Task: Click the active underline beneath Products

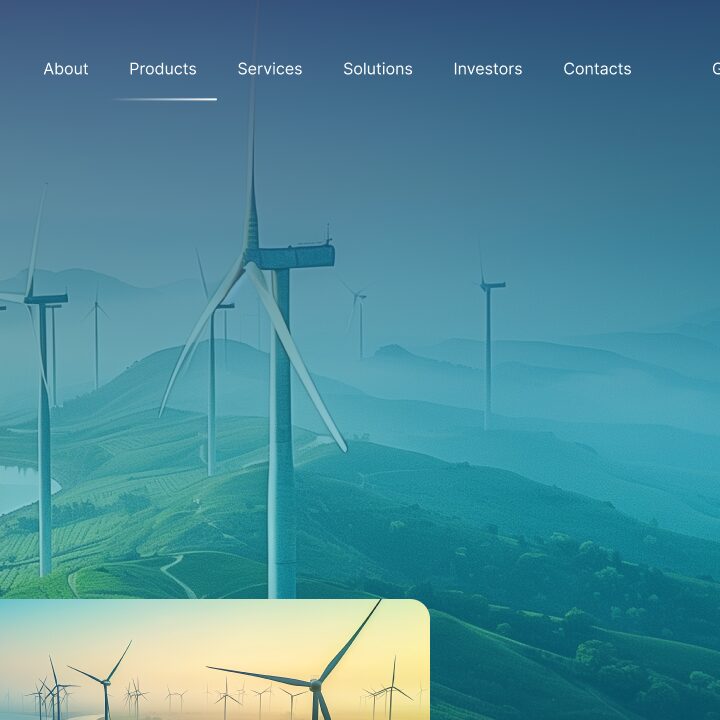Action: point(166,99)
